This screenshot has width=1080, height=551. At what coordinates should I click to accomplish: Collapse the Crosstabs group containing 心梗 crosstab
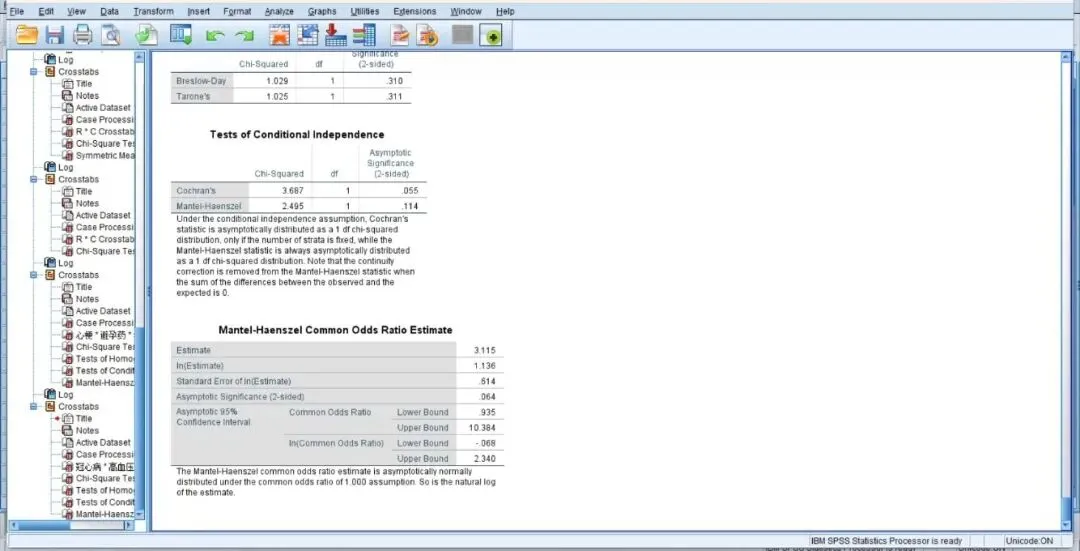pyautogui.click(x=33, y=275)
